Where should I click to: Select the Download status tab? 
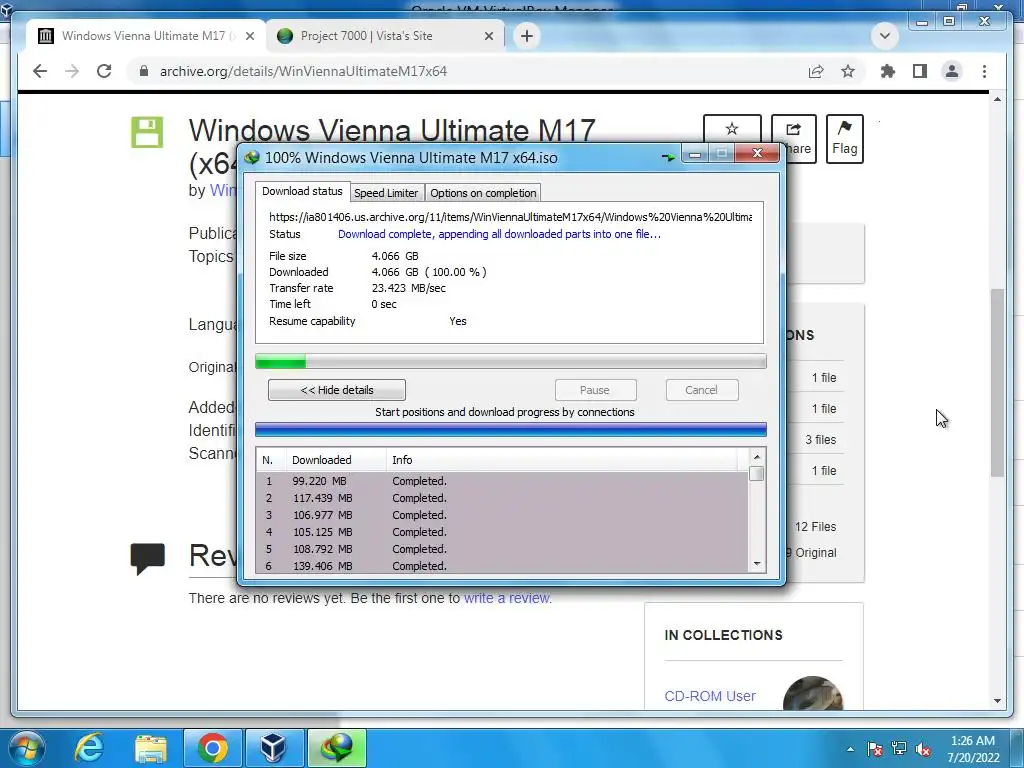302,191
